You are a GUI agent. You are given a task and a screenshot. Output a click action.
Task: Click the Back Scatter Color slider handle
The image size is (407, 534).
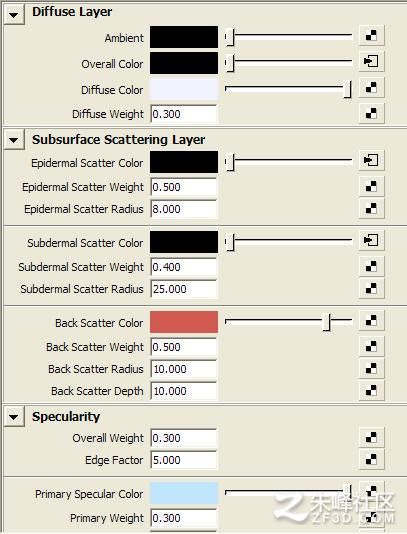327,322
